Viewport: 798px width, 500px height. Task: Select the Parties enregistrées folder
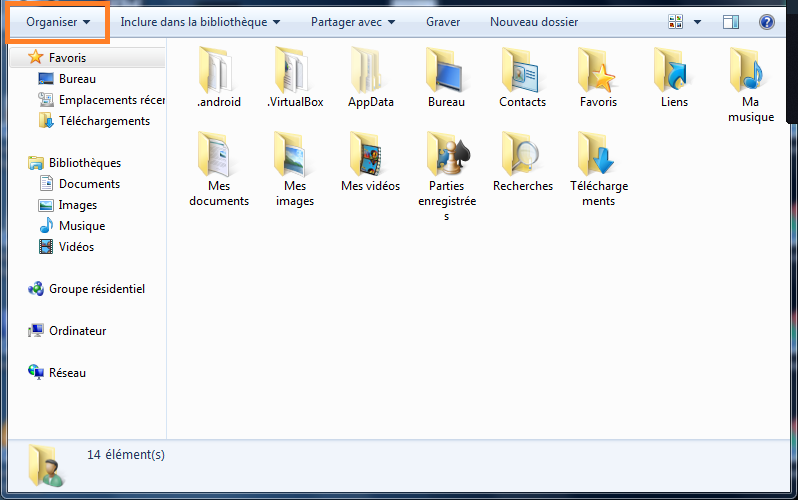click(x=446, y=154)
